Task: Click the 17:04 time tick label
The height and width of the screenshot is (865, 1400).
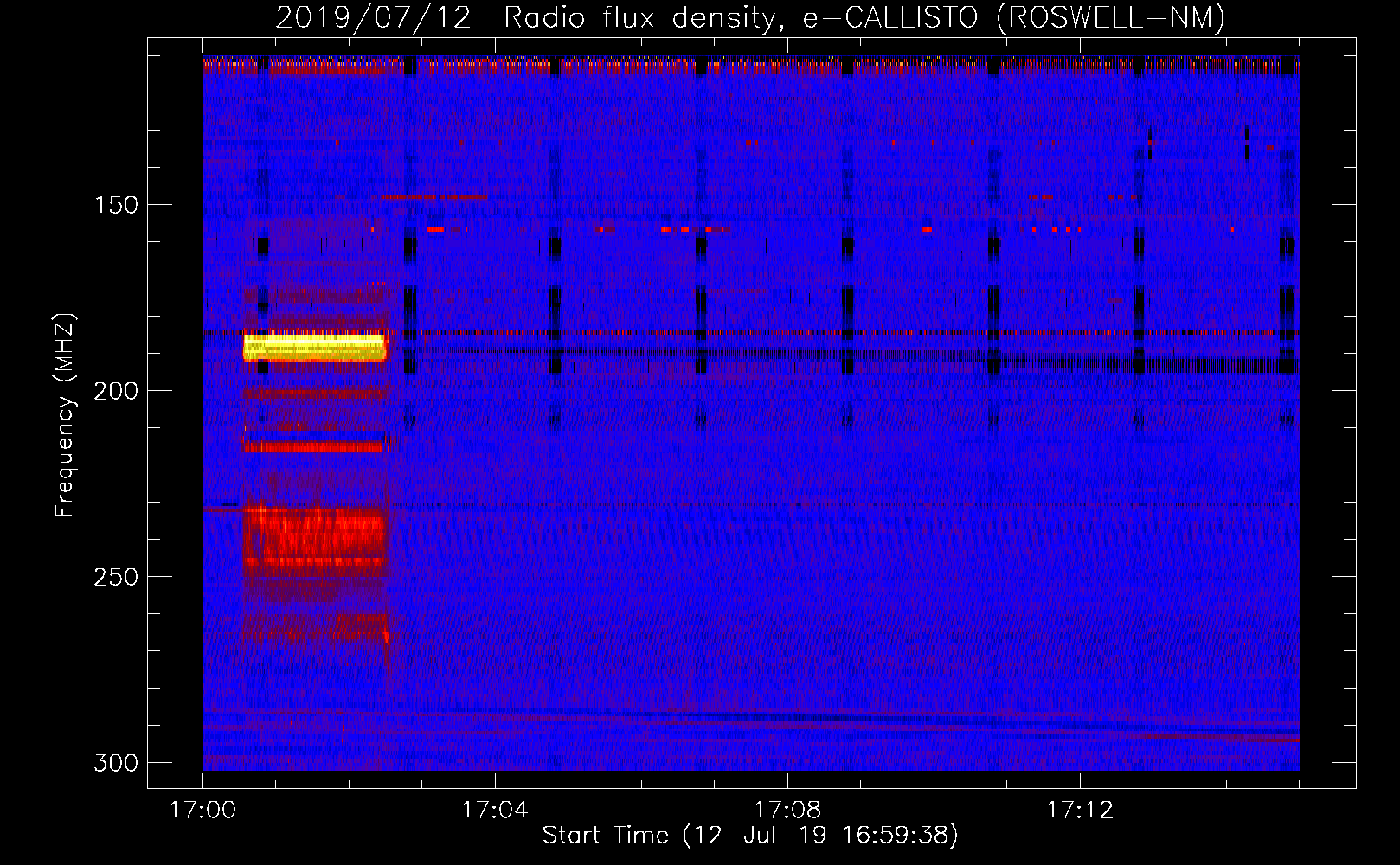Action: click(x=495, y=811)
